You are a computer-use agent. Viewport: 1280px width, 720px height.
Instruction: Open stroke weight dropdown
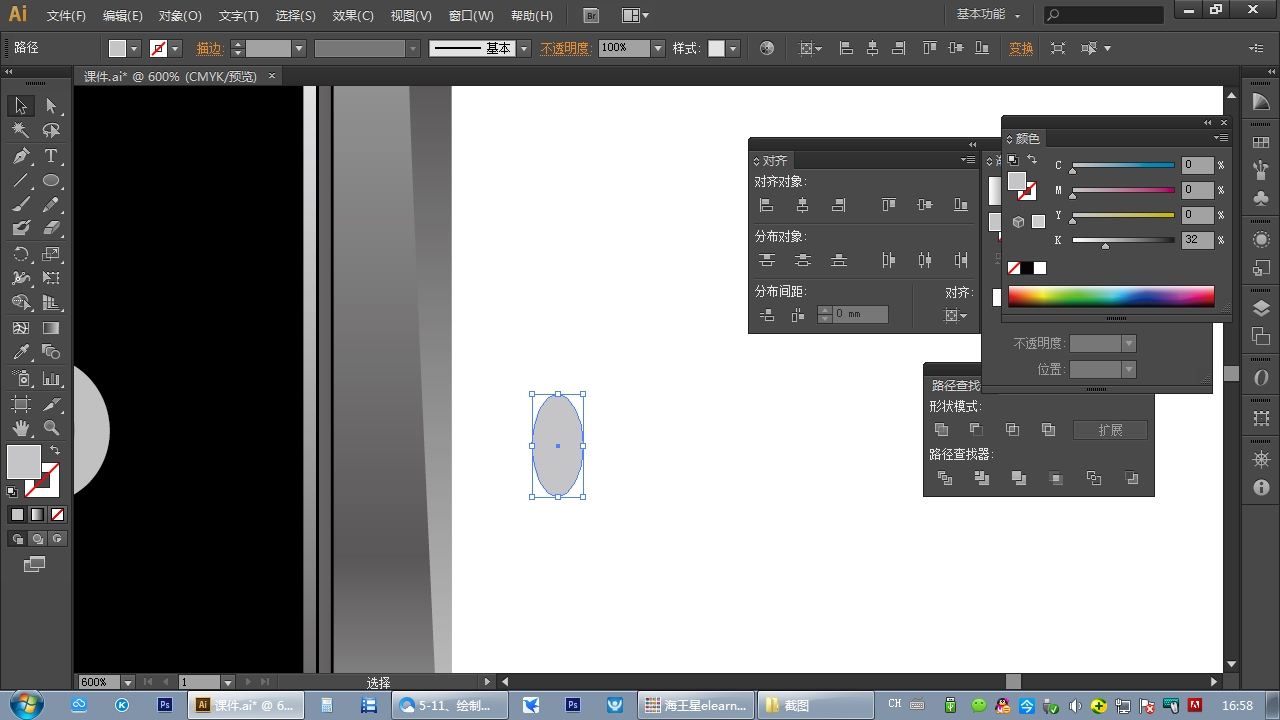click(298, 48)
